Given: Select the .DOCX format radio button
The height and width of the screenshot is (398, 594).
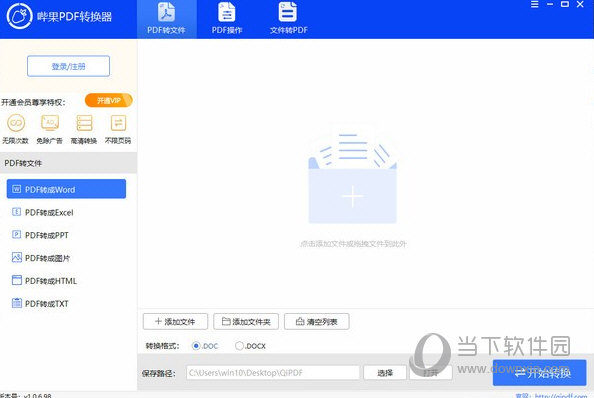Looking at the screenshot, I should 239,346.
